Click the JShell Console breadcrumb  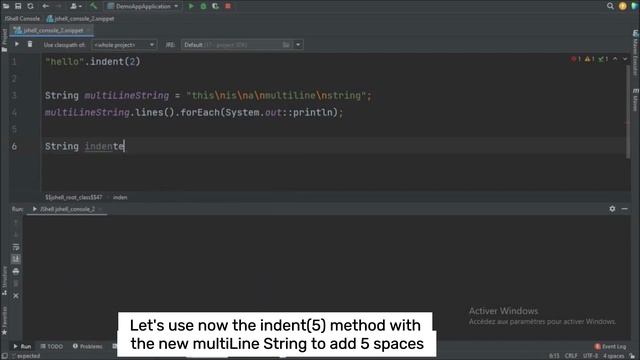22,18
